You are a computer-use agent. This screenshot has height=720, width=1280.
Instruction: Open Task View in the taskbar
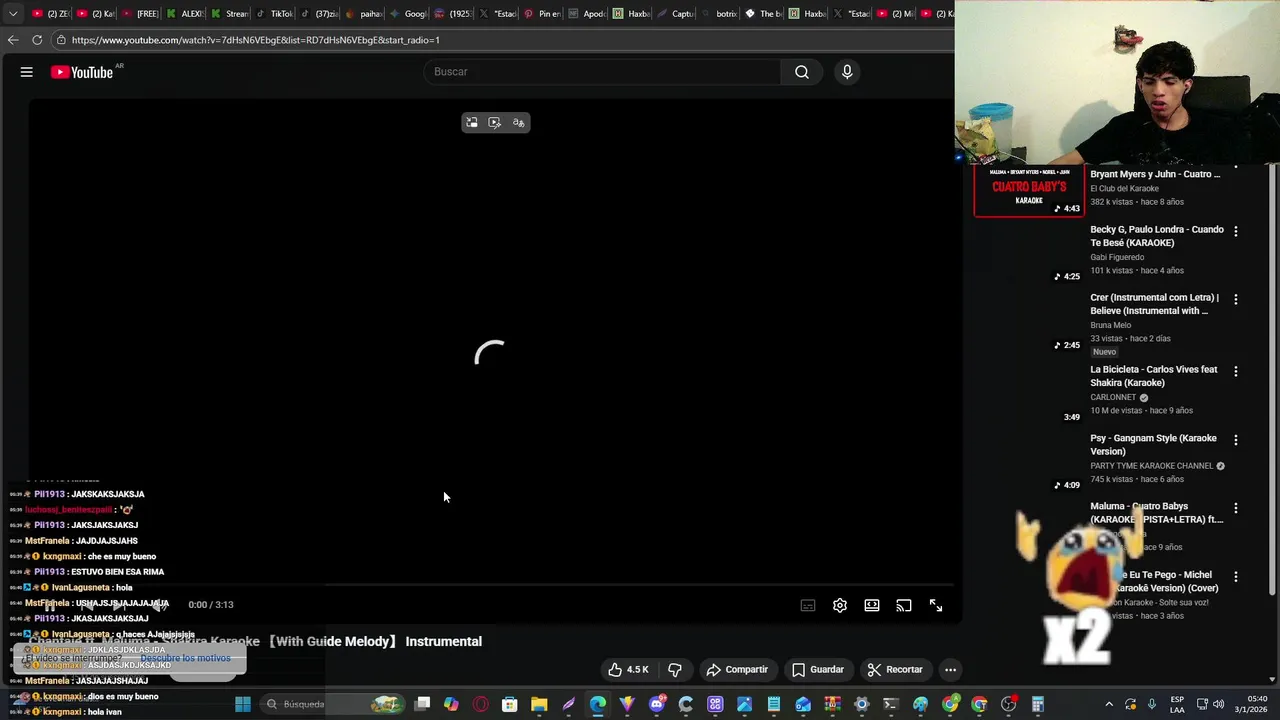[422, 704]
